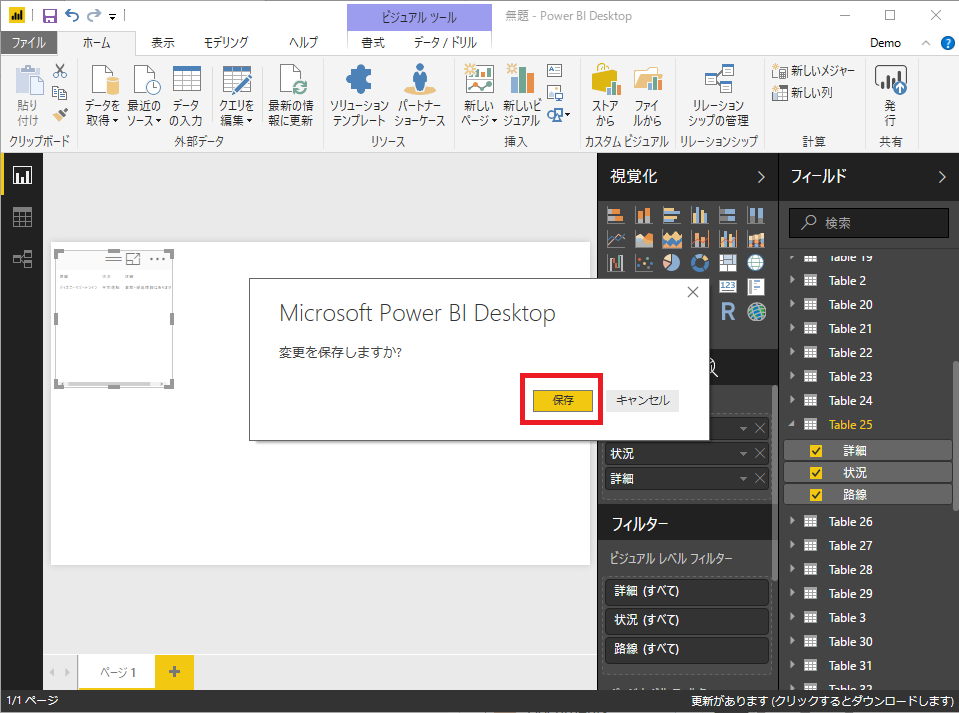Click 新しい列 in the calculation group
Image resolution: width=959 pixels, height=713 pixels.
[802, 93]
